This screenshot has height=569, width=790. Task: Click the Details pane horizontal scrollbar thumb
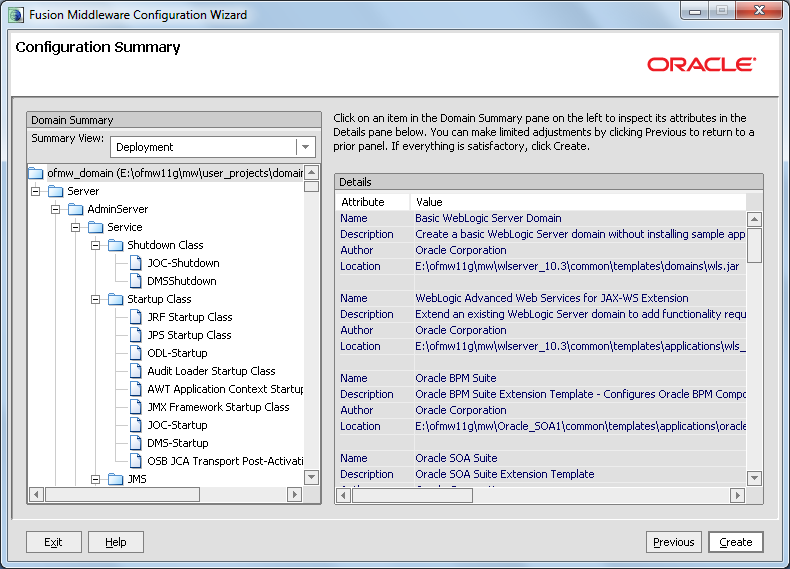413,495
